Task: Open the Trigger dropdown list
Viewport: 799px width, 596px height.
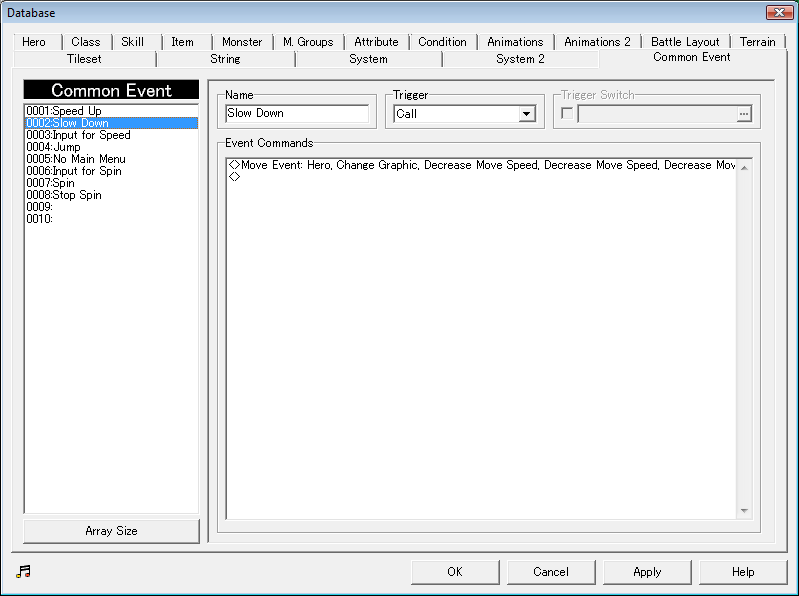Action: (x=527, y=114)
